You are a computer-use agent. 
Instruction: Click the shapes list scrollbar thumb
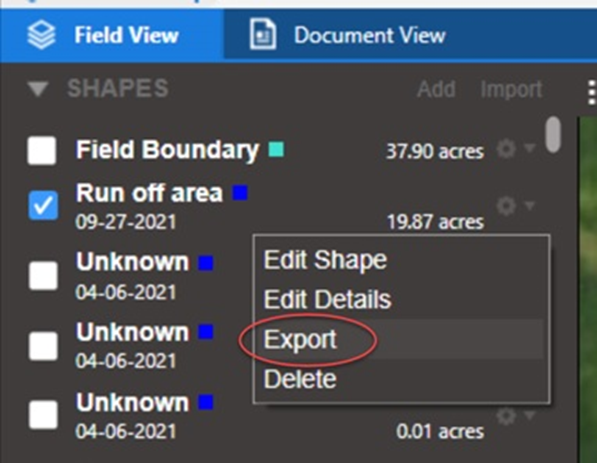553,134
